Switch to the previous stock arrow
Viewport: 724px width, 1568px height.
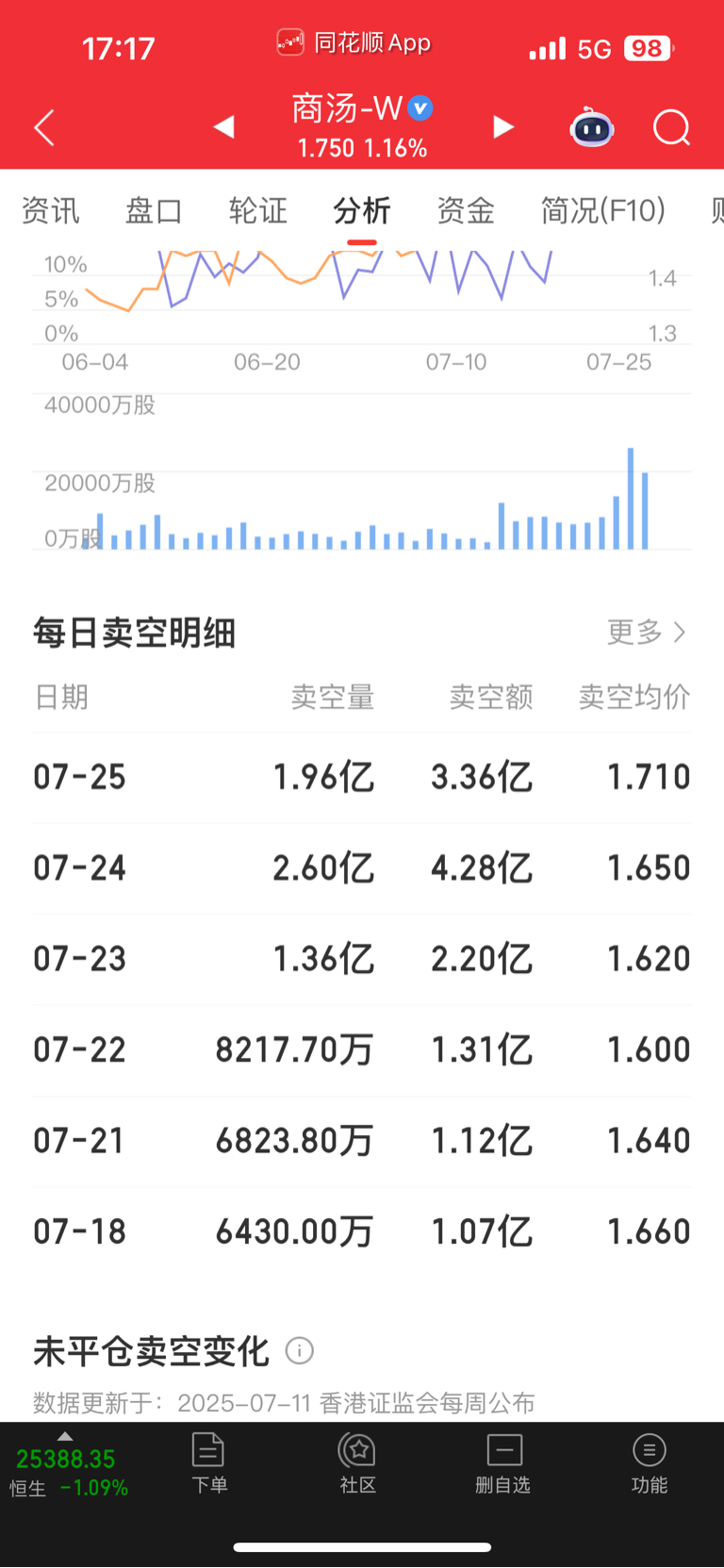pos(223,126)
